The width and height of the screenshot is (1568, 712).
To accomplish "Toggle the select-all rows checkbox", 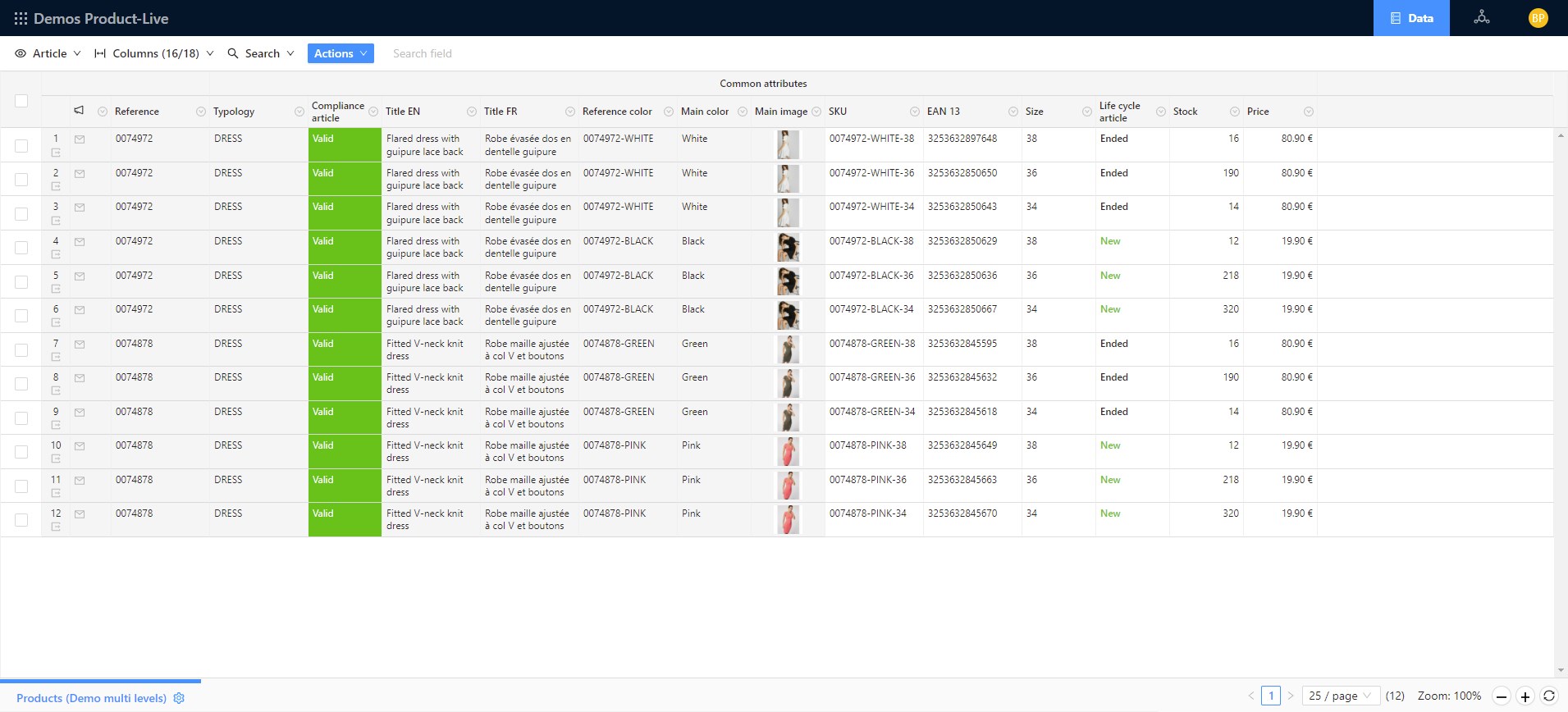I will (x=21, y=101).
